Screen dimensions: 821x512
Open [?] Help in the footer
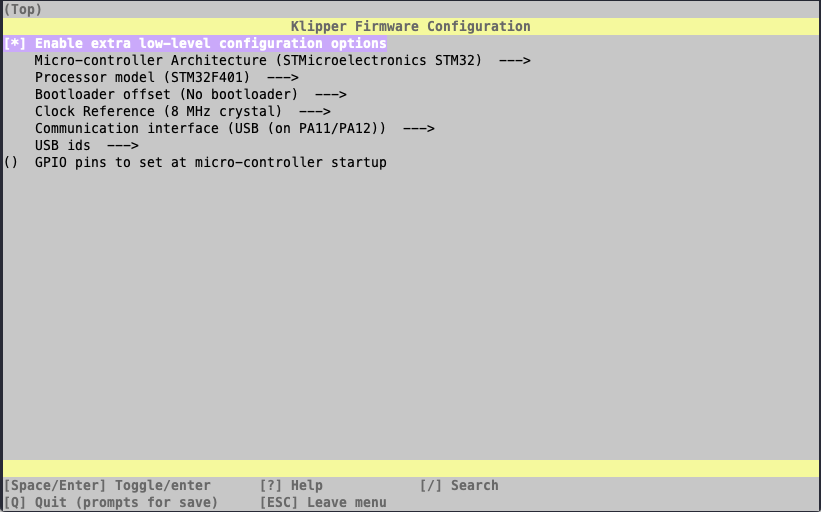[x=291, y=486]
